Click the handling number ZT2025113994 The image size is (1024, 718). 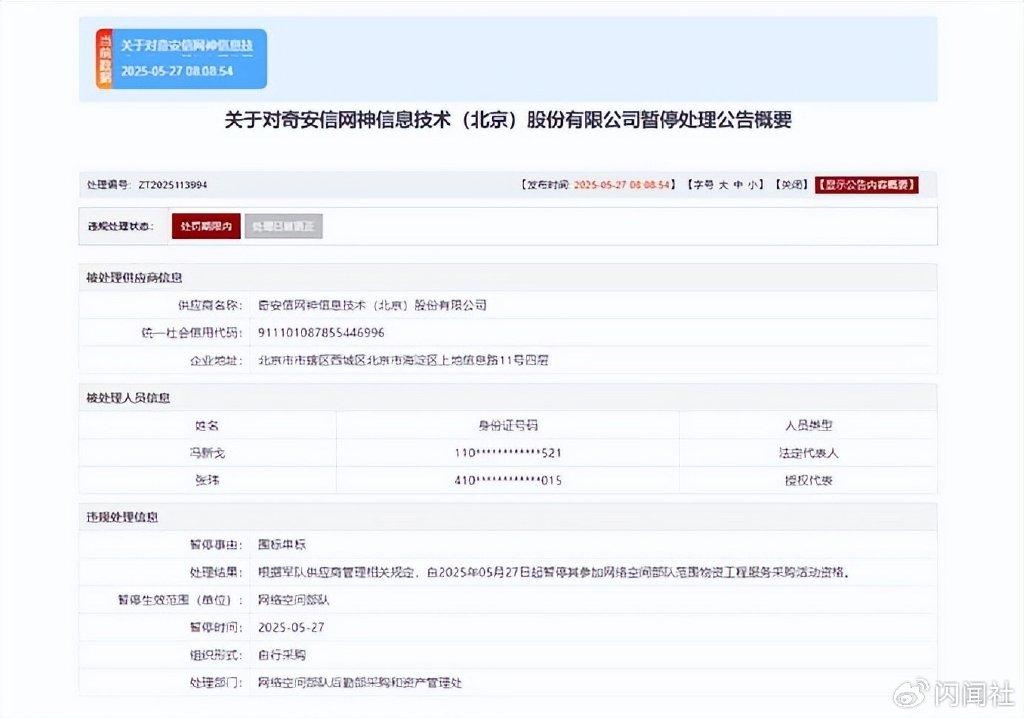pyautogui.click(x=172, y=185)
